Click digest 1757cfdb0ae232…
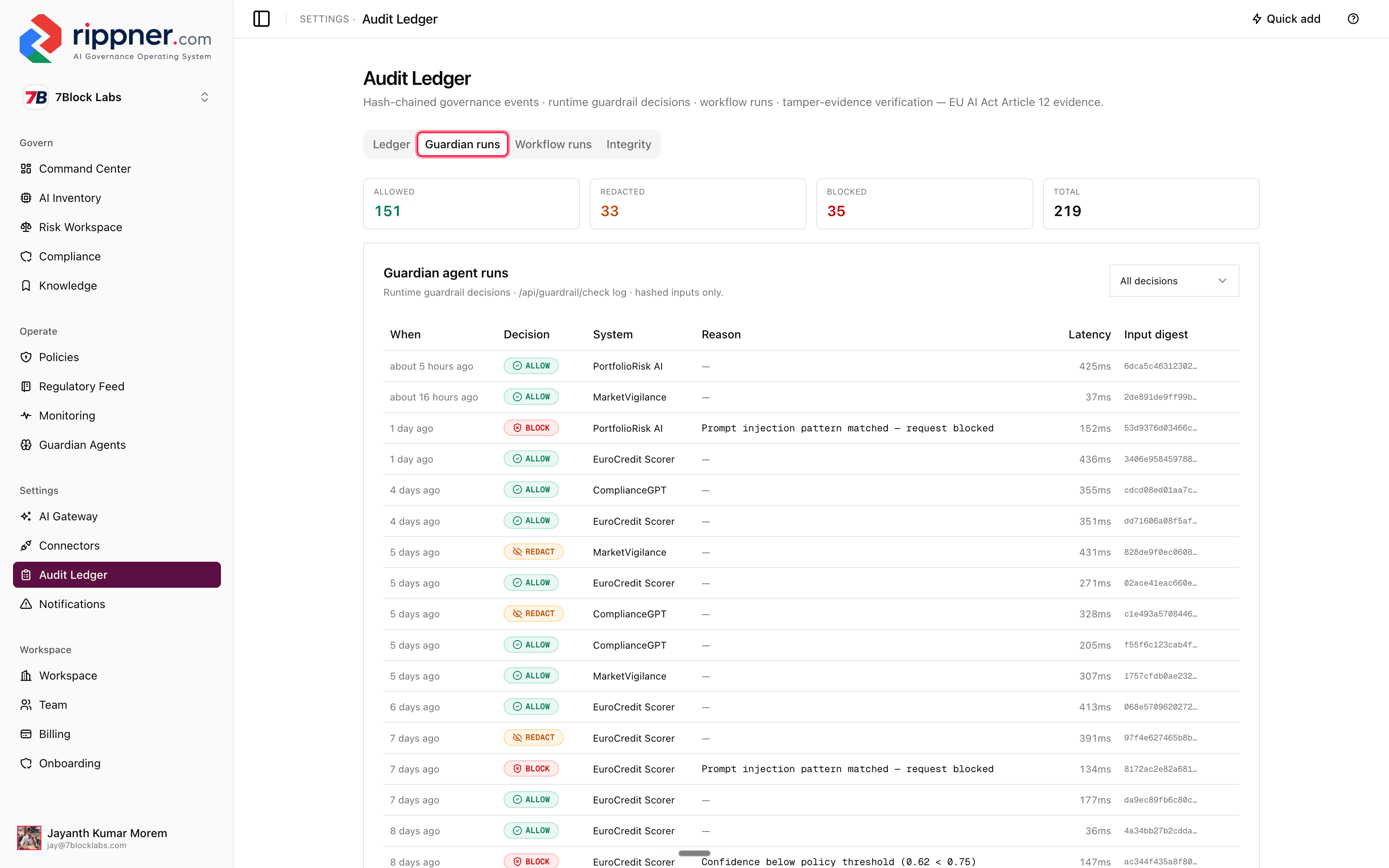This screenshot has width=1389, height=868. click(1161, 676)
